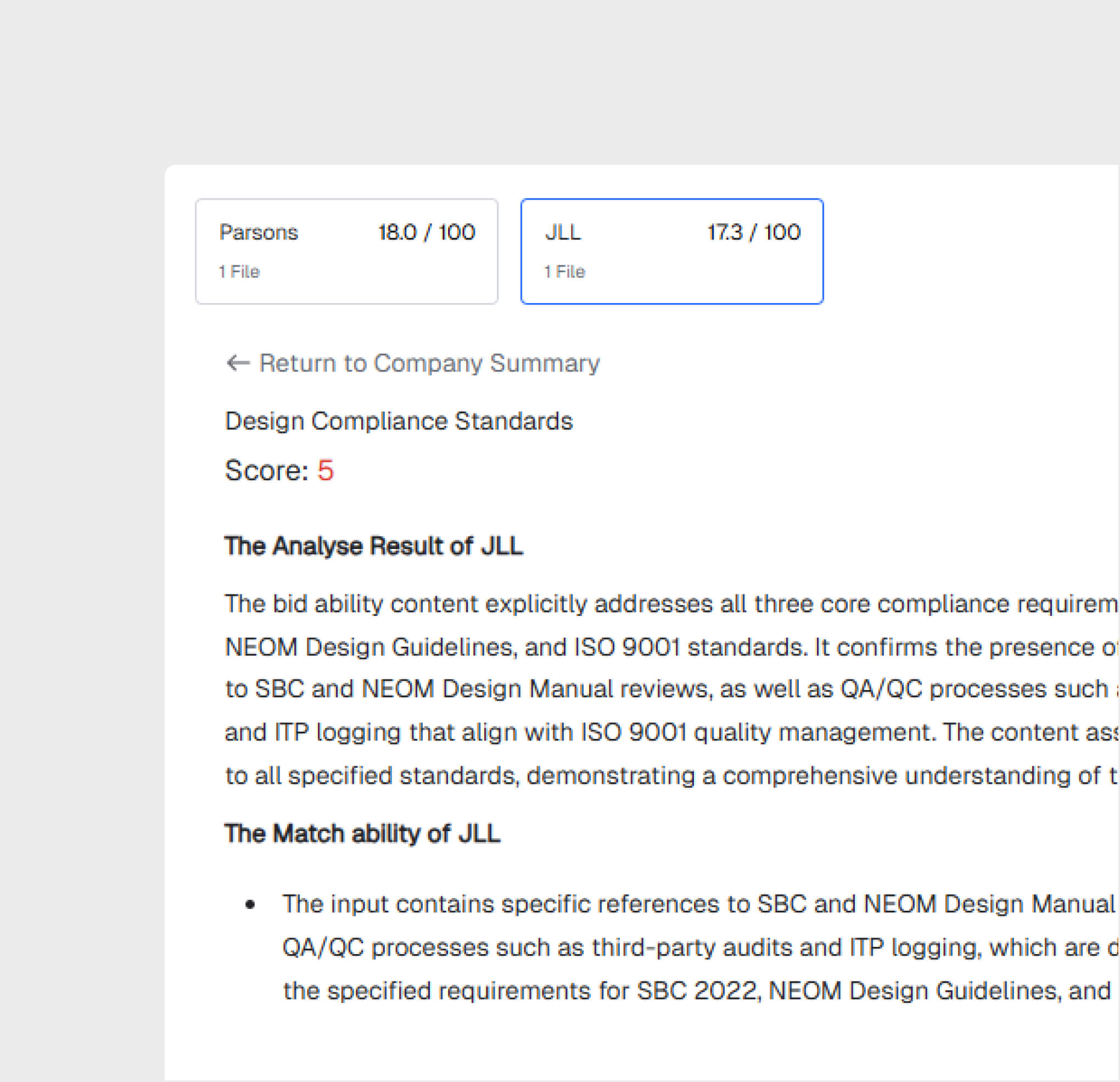Click the Design Compliance Standards title
Screen dimensions: 1120x1082
coord(398,421)
